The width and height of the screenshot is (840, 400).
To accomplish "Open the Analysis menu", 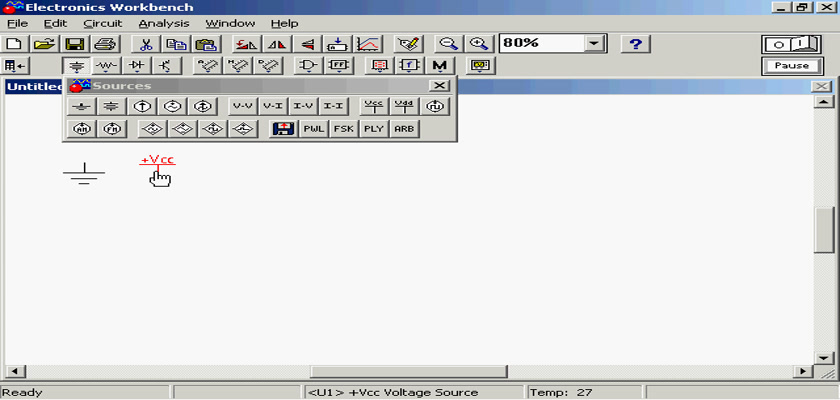I will coord(164,24).
